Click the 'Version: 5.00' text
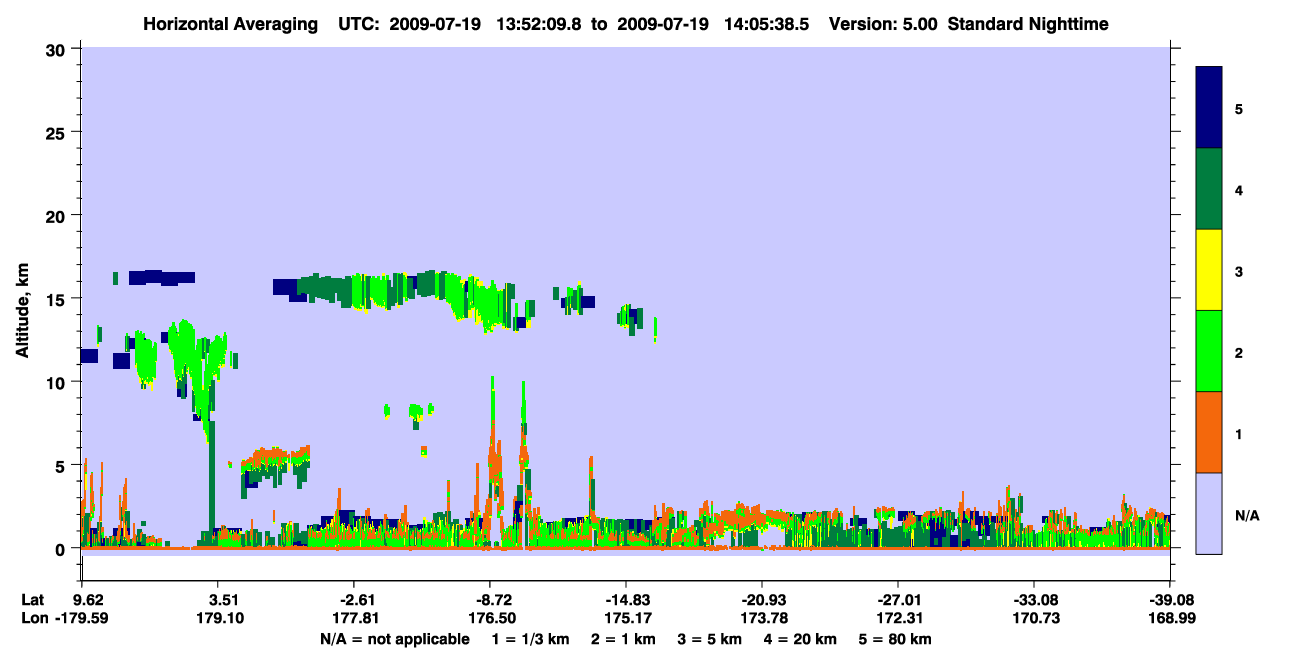 point(883,24)
